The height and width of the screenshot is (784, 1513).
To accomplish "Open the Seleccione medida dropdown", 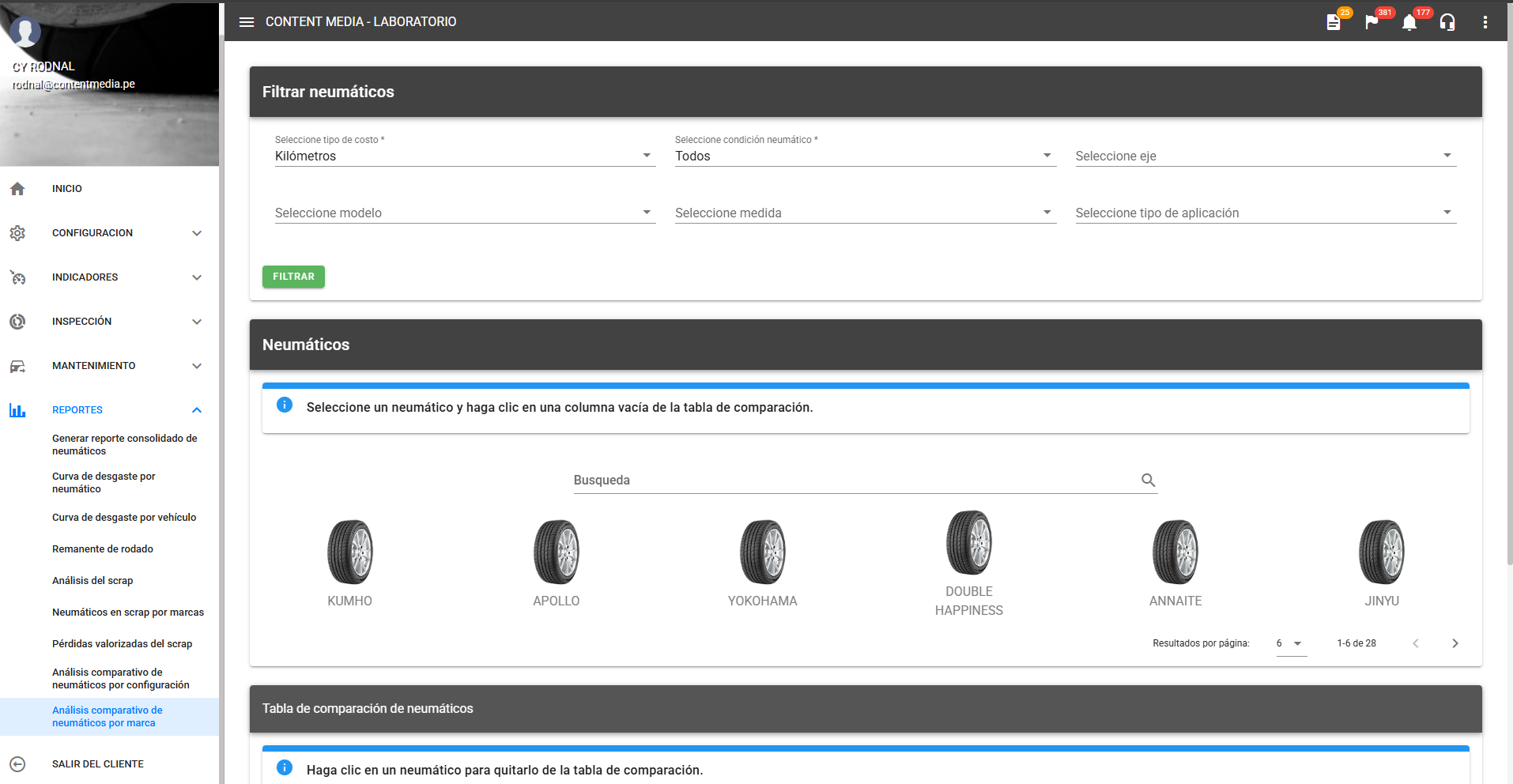I will [865, 213].
